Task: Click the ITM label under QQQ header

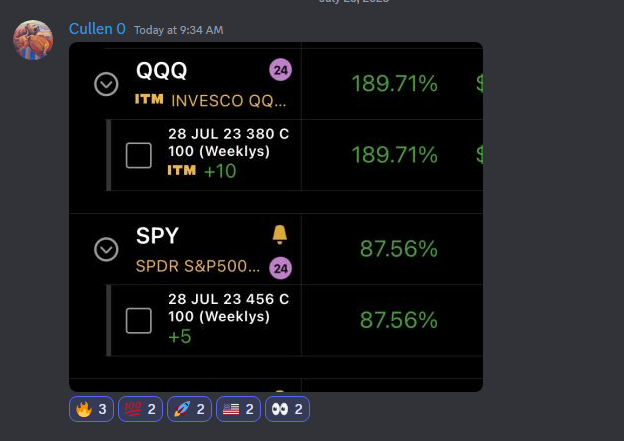Action: pyautogui.click(x=149, y=99)
